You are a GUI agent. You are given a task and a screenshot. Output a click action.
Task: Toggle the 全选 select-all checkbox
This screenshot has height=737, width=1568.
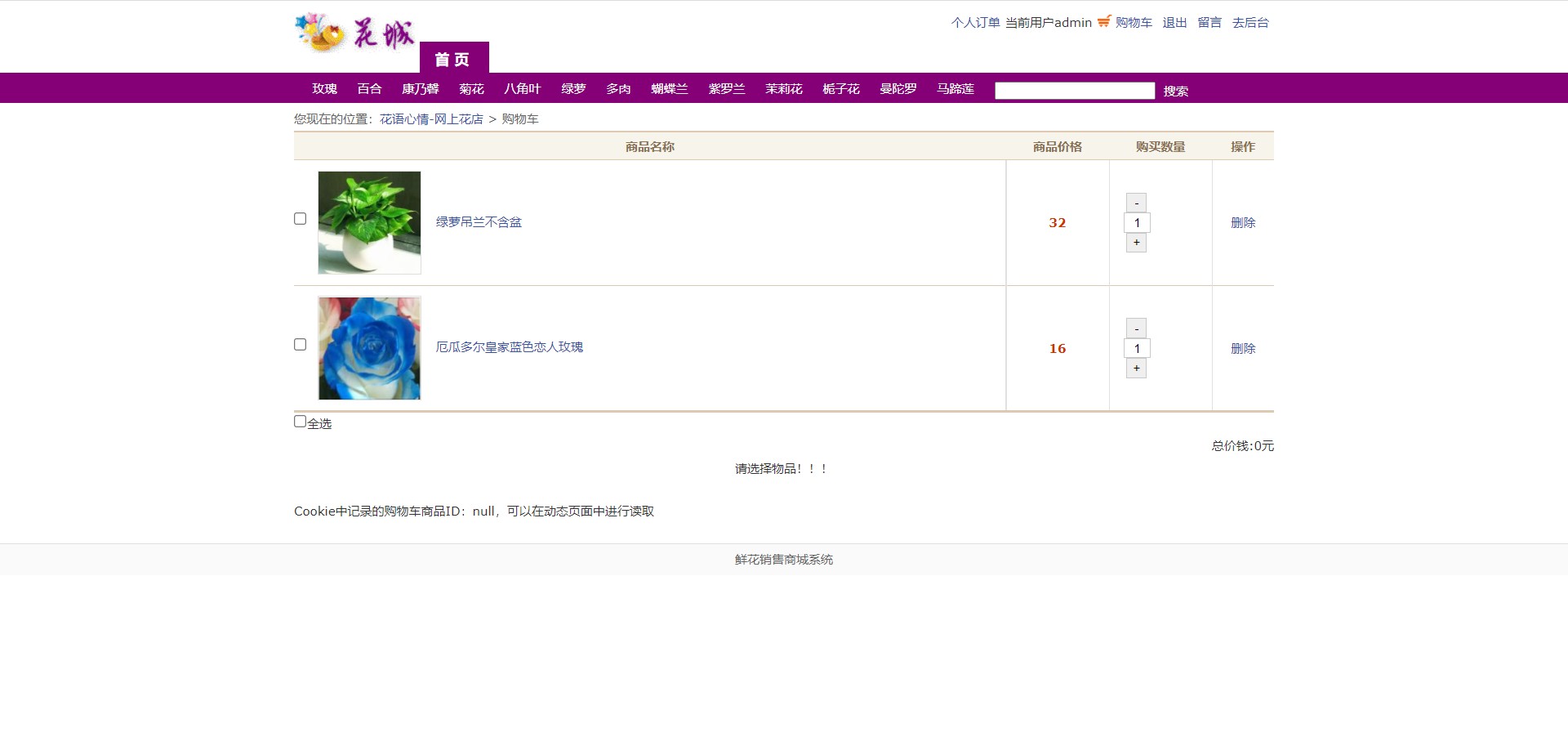(300, 422)
